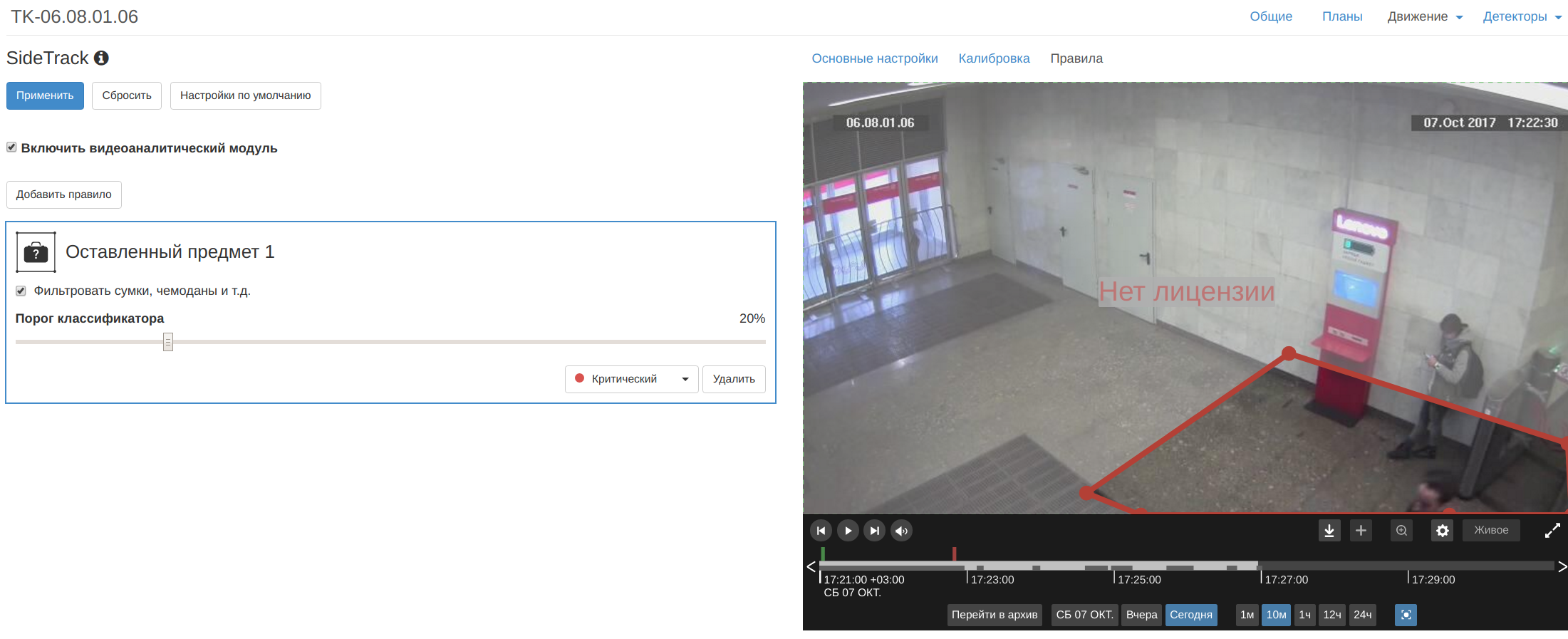Download the video fragment
The height and width of the screenshot is (639, 1568).
coord(1329,531)
